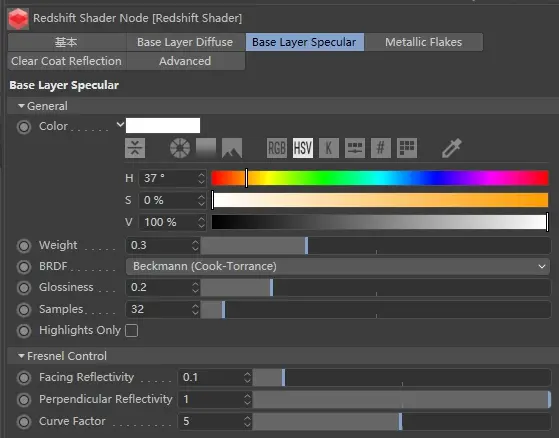Viewport: 559px width, 438px height.
Task: Toggle the Perpendicular Reflectivity animation dot
Action: (24, 400)
